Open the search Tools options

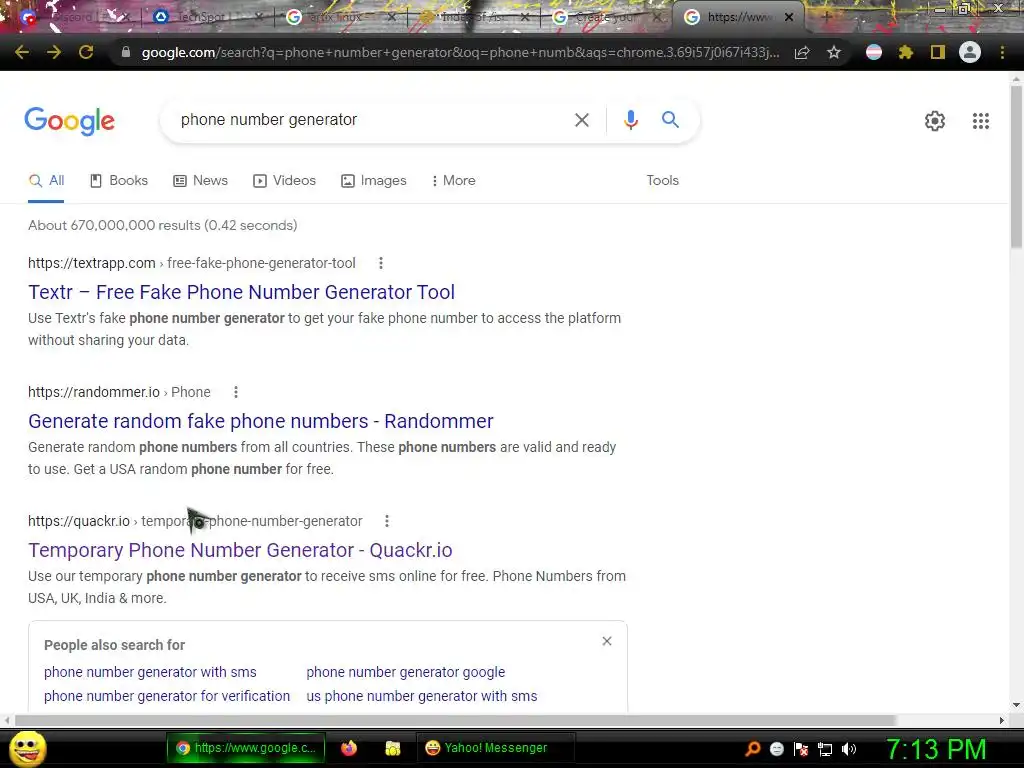(x=662, y=181)
